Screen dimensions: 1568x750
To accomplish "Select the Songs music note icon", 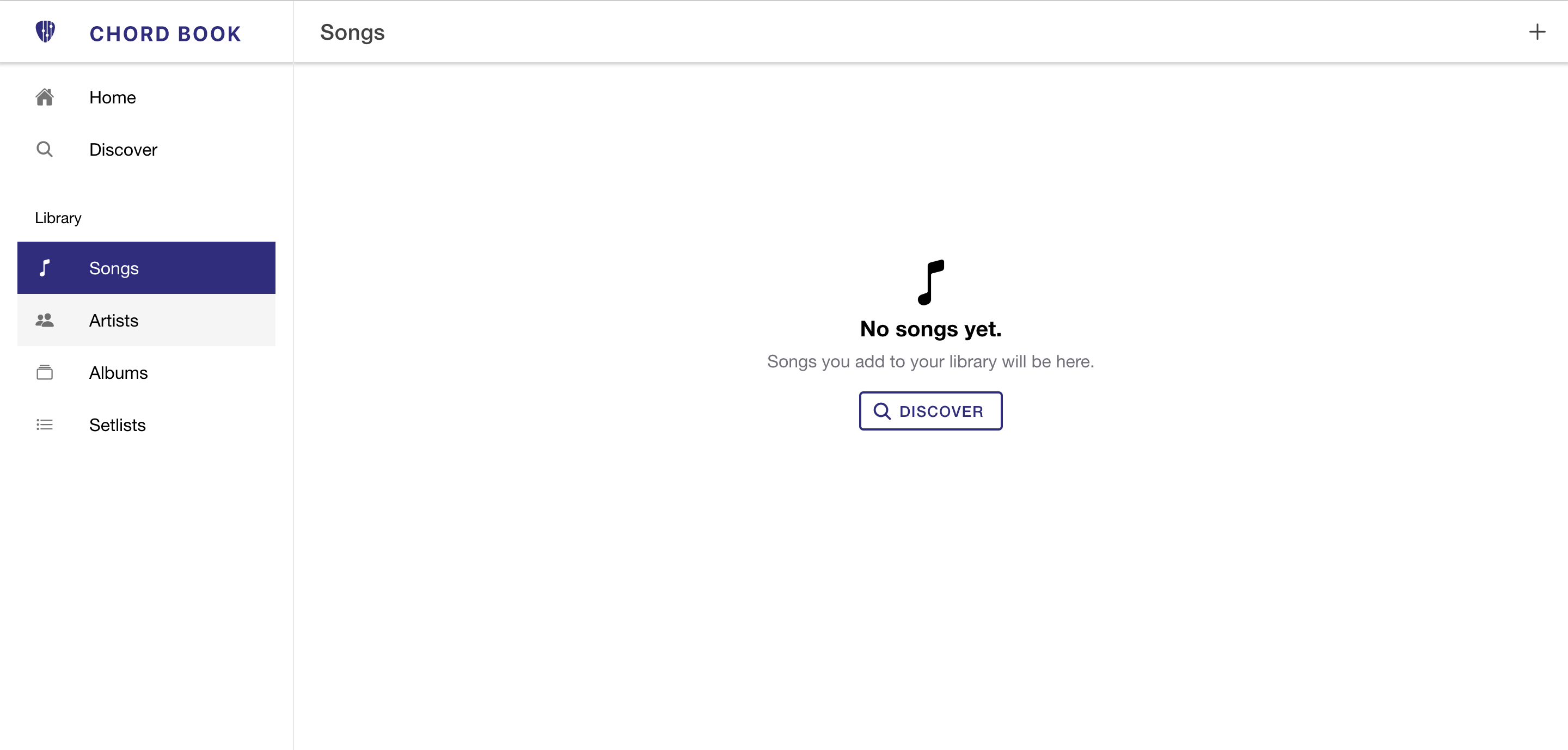I will click(x=45, y=268).
